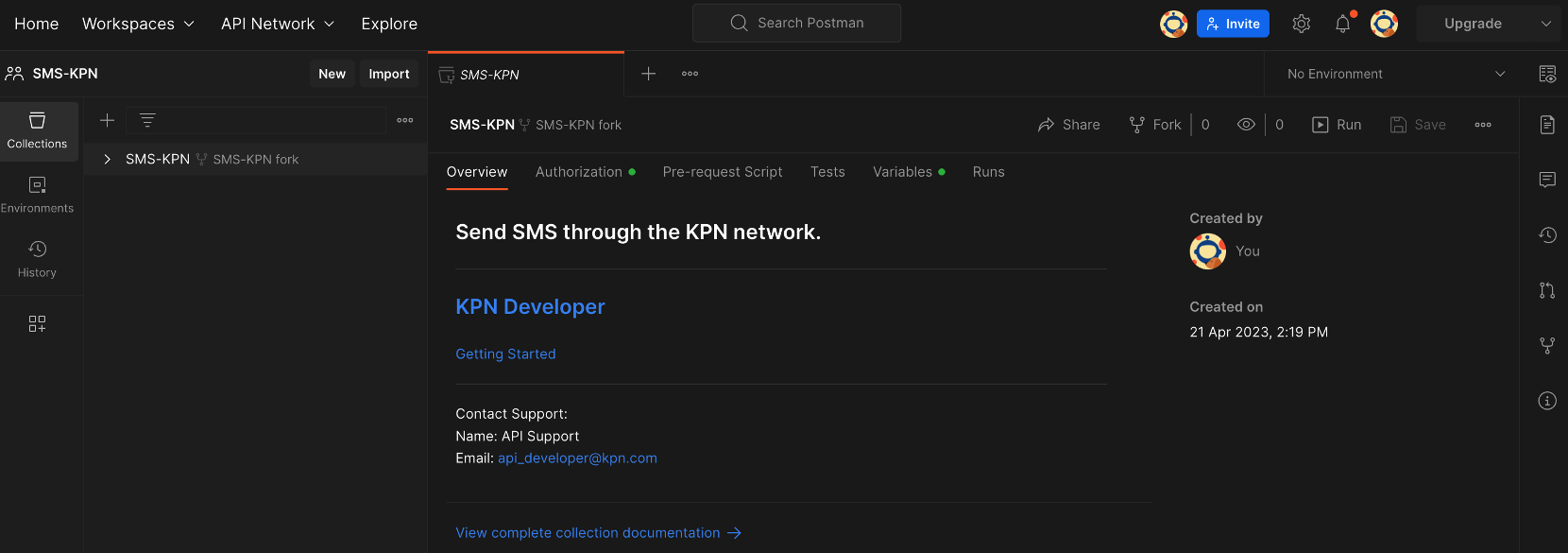The height and width of the screenshot is (553, 1568).
Task: Fork the SMS-KPN collection
Action: [1155, 125]
